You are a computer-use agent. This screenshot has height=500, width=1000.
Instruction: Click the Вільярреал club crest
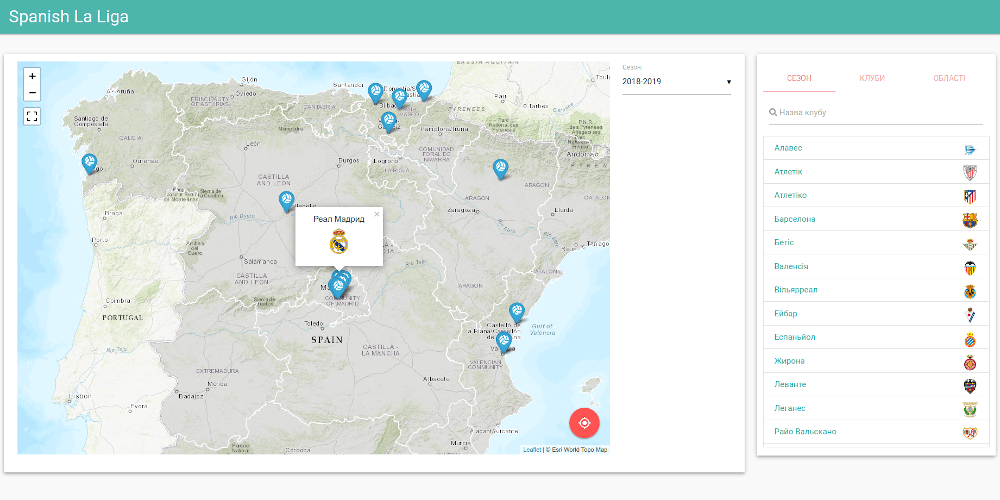tap(970, 291)
